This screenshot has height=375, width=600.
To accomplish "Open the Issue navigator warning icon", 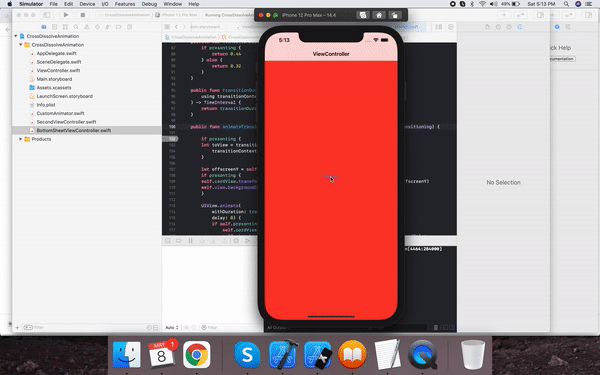I will [86, 27].
